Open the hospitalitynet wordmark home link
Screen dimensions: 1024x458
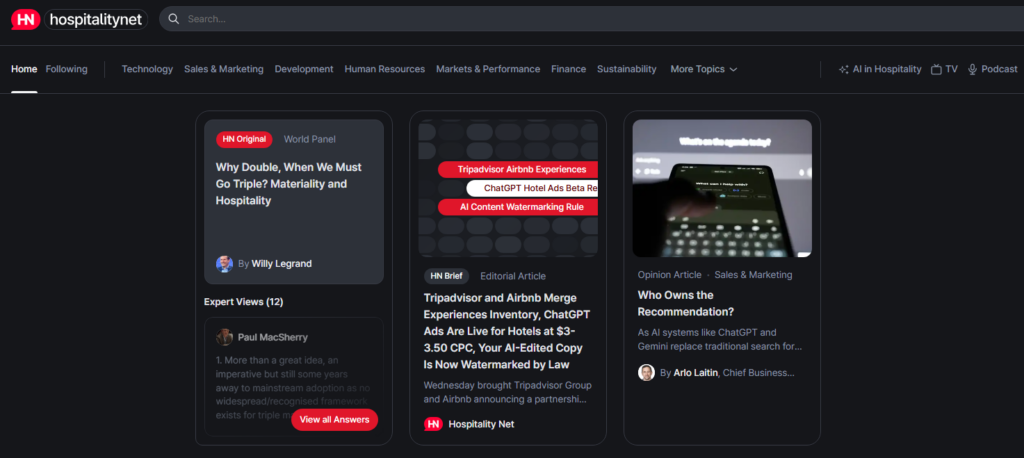pyautogui.click(x=96, y=20)
